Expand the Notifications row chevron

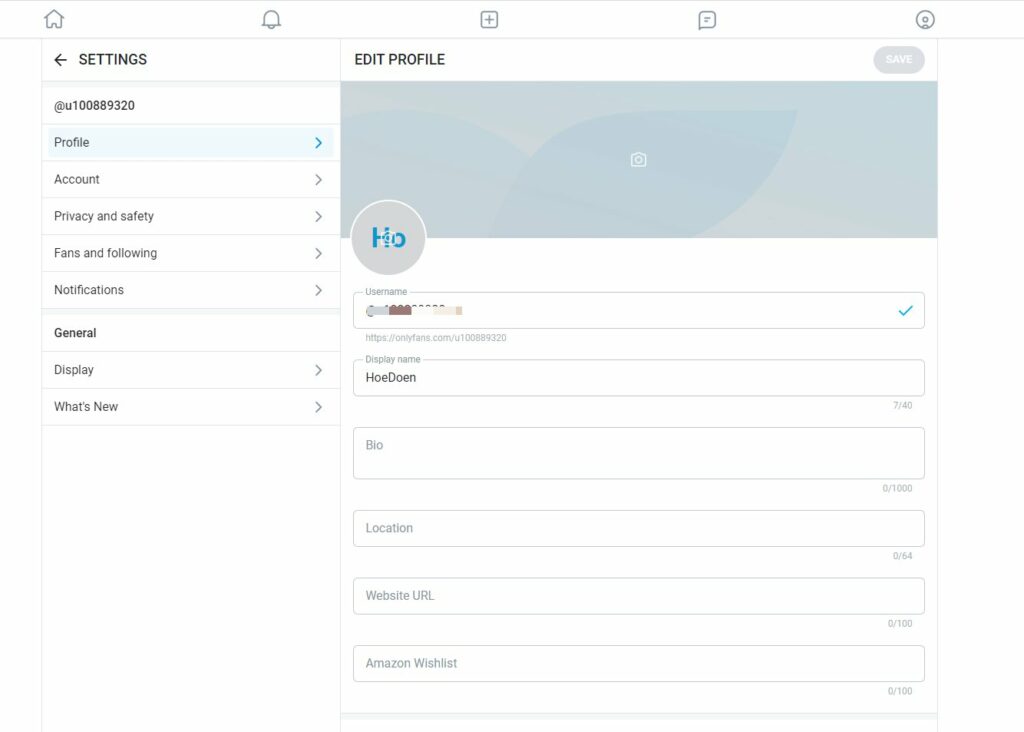tap(318, 290)
